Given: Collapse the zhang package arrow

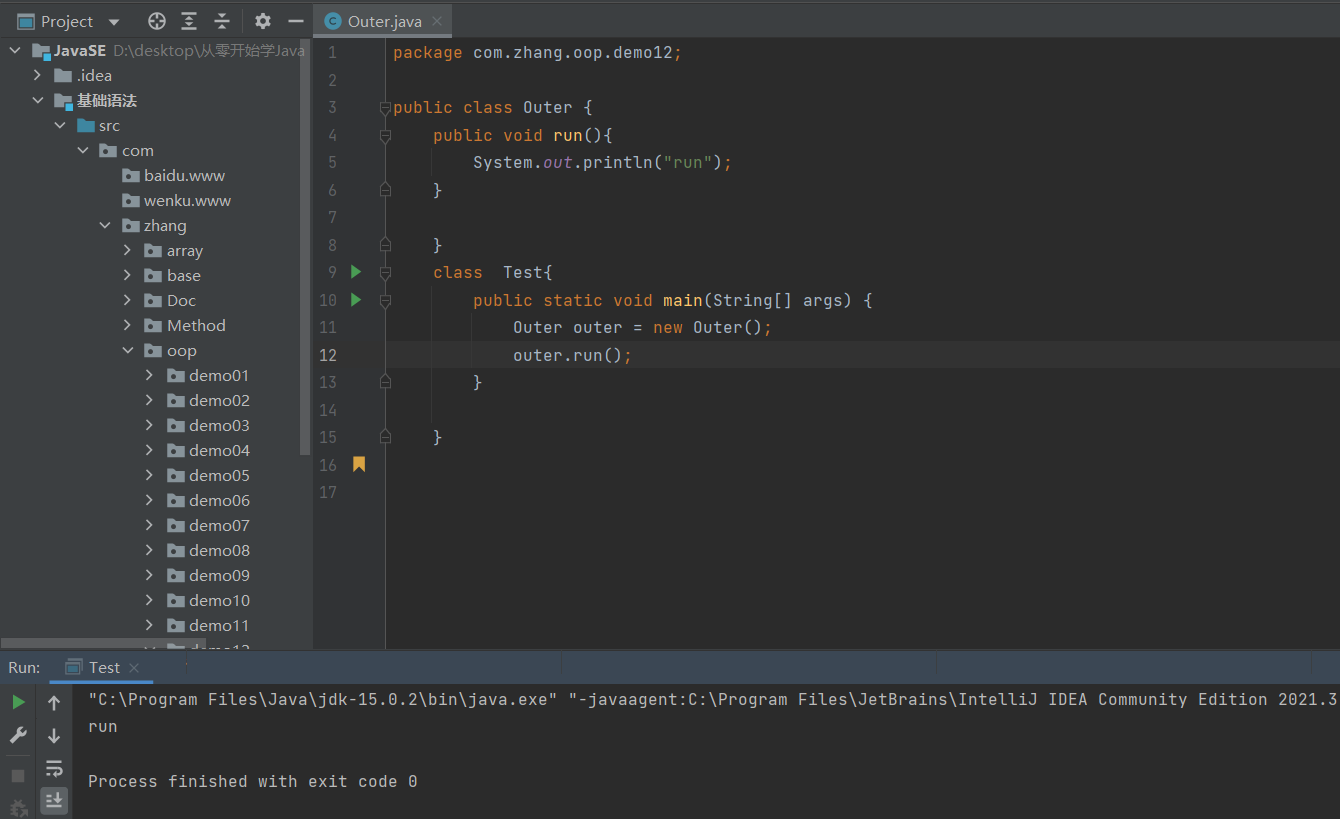Looking at the screenshot, I should 105,225.
